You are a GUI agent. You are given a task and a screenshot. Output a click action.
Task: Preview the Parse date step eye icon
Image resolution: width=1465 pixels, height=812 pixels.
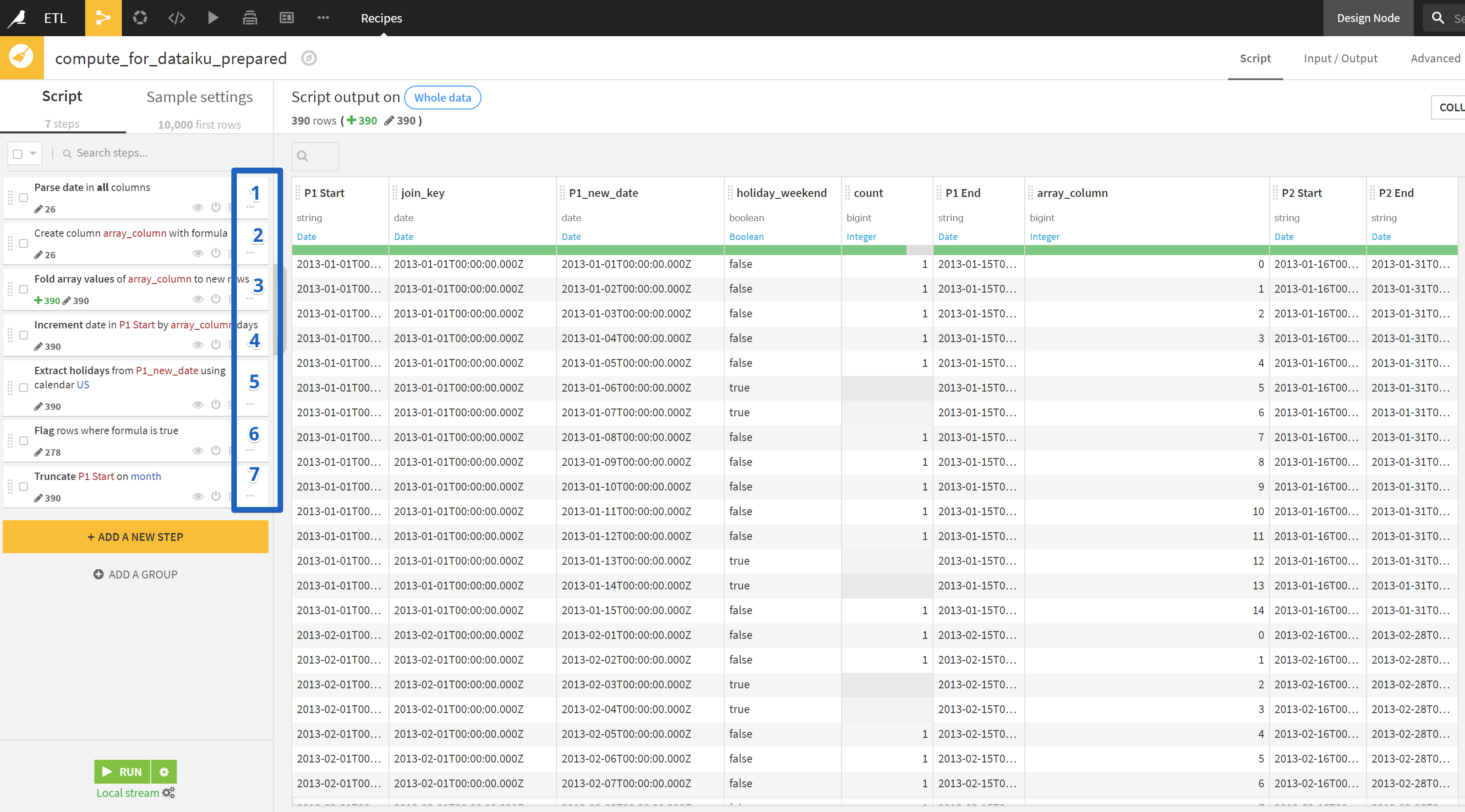[x=198, y=207]
